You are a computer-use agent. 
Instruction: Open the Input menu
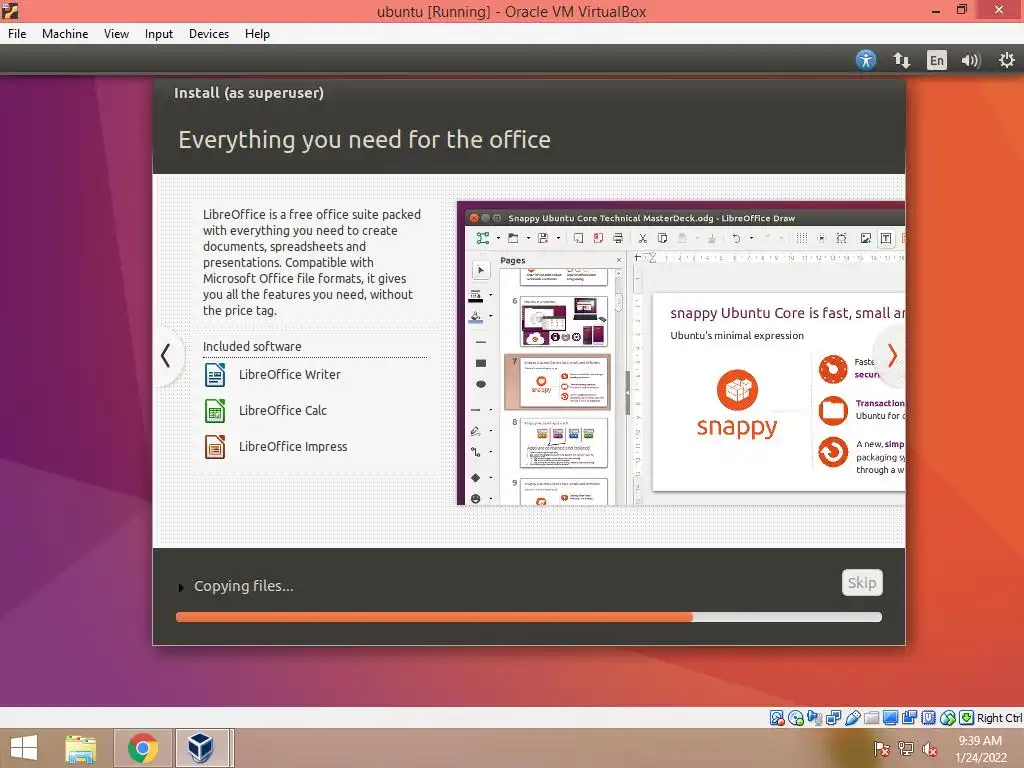click(159, 34)
